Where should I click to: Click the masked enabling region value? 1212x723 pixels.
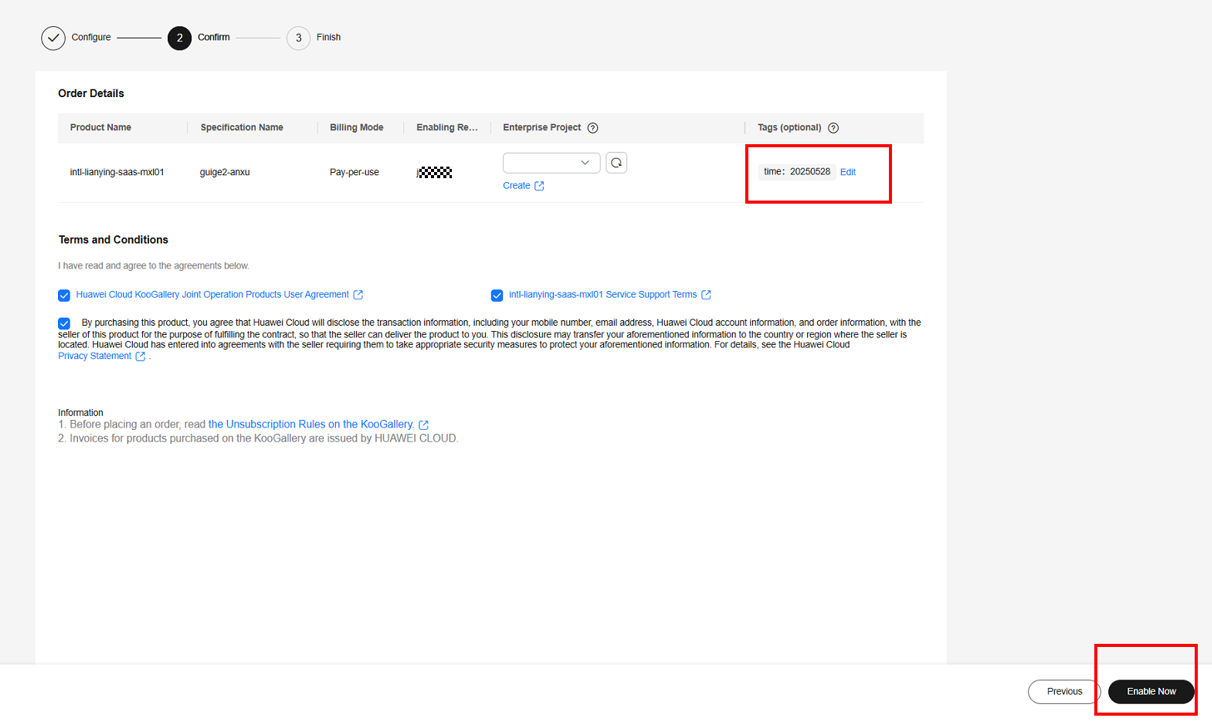point(435,172)
